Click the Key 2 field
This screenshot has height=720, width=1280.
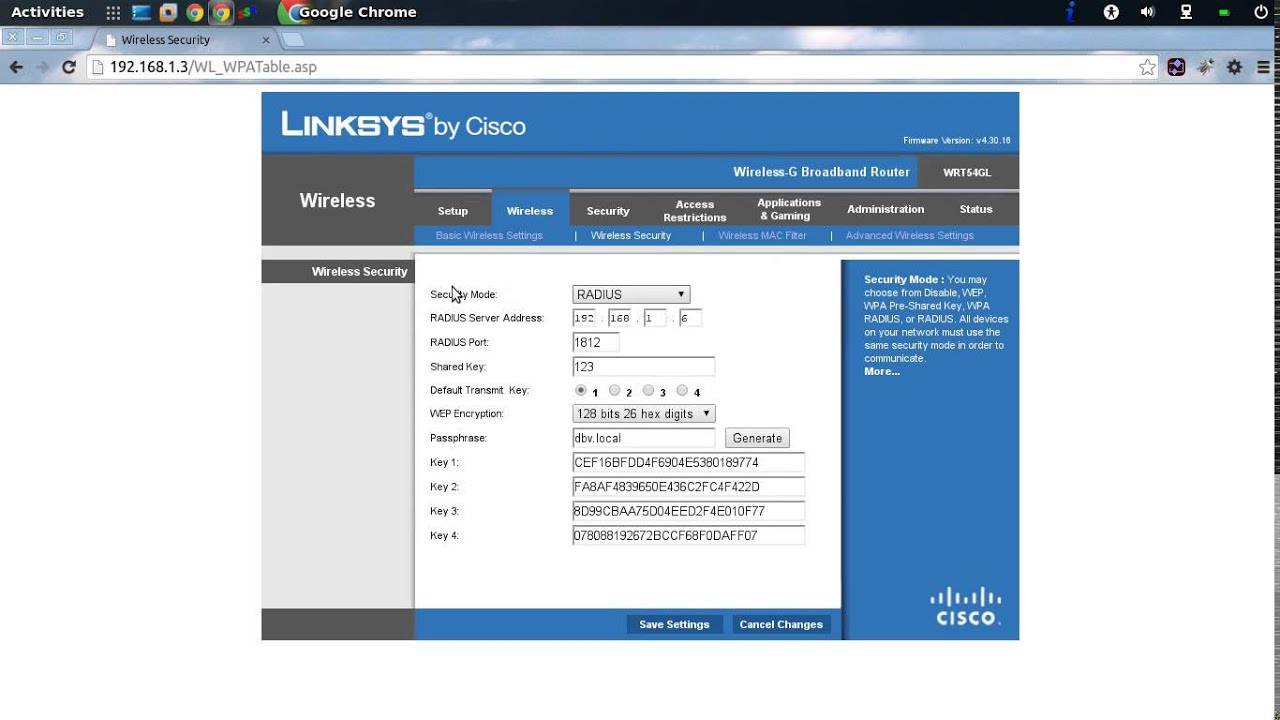[x=688, y=487]
